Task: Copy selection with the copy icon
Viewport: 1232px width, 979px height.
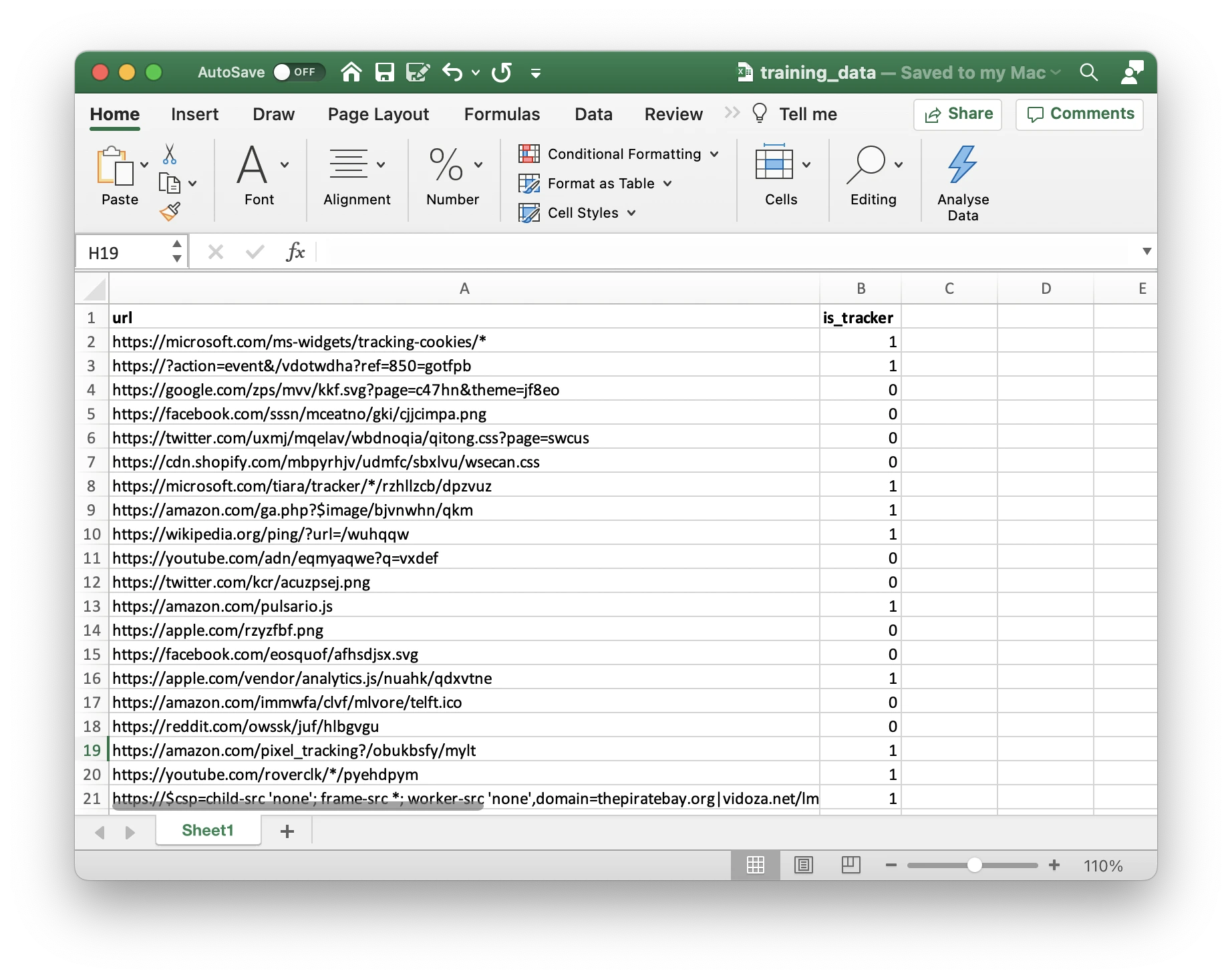Action: point(170,183)
